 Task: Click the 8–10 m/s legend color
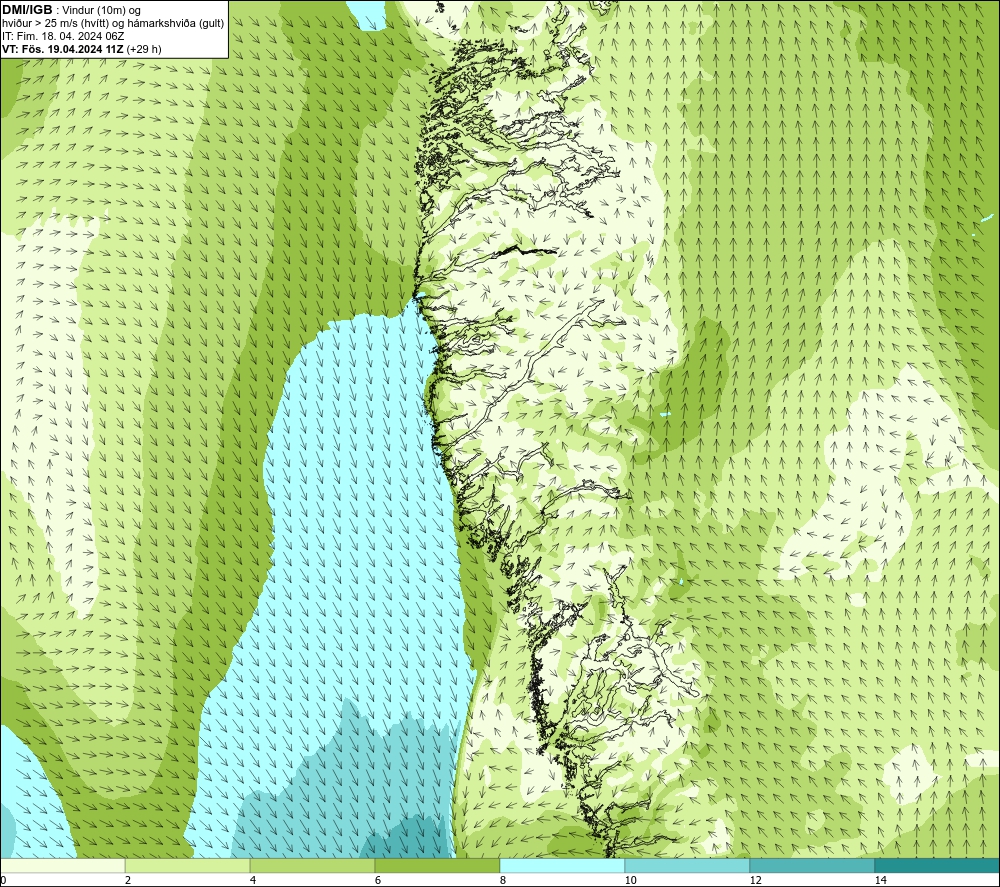(562, 866)
